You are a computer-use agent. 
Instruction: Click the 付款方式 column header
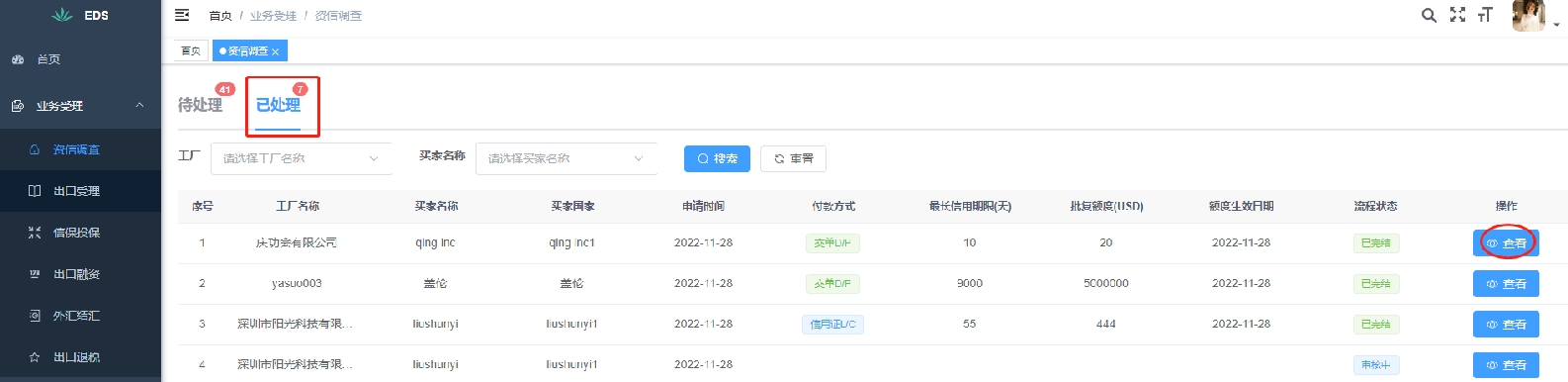click(833, 206)
